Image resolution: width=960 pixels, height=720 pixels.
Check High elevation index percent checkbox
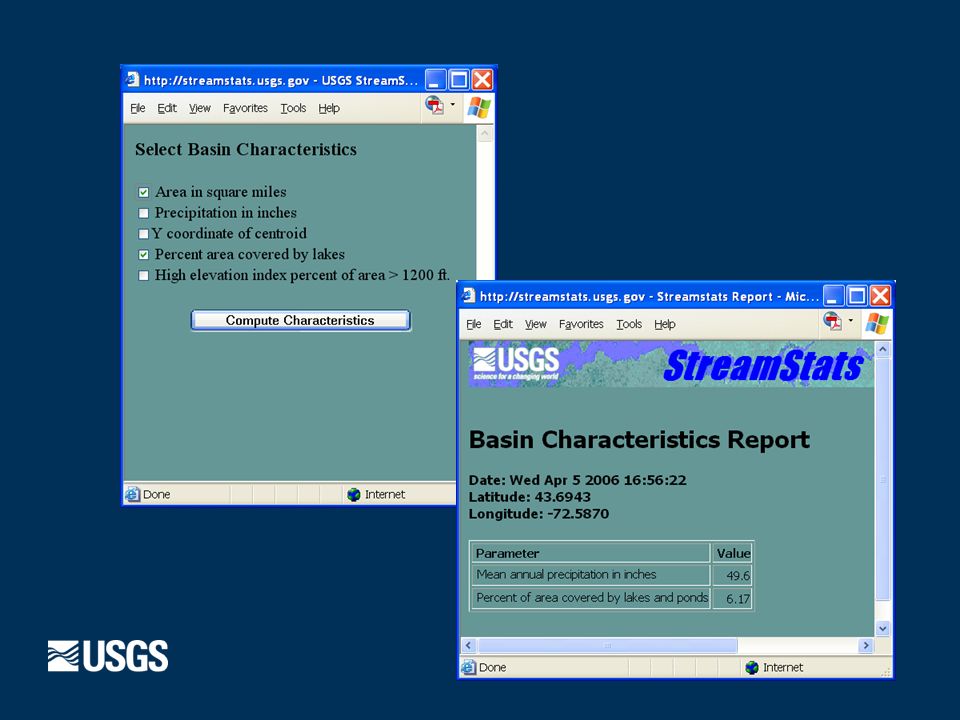(x=143, y=276)
